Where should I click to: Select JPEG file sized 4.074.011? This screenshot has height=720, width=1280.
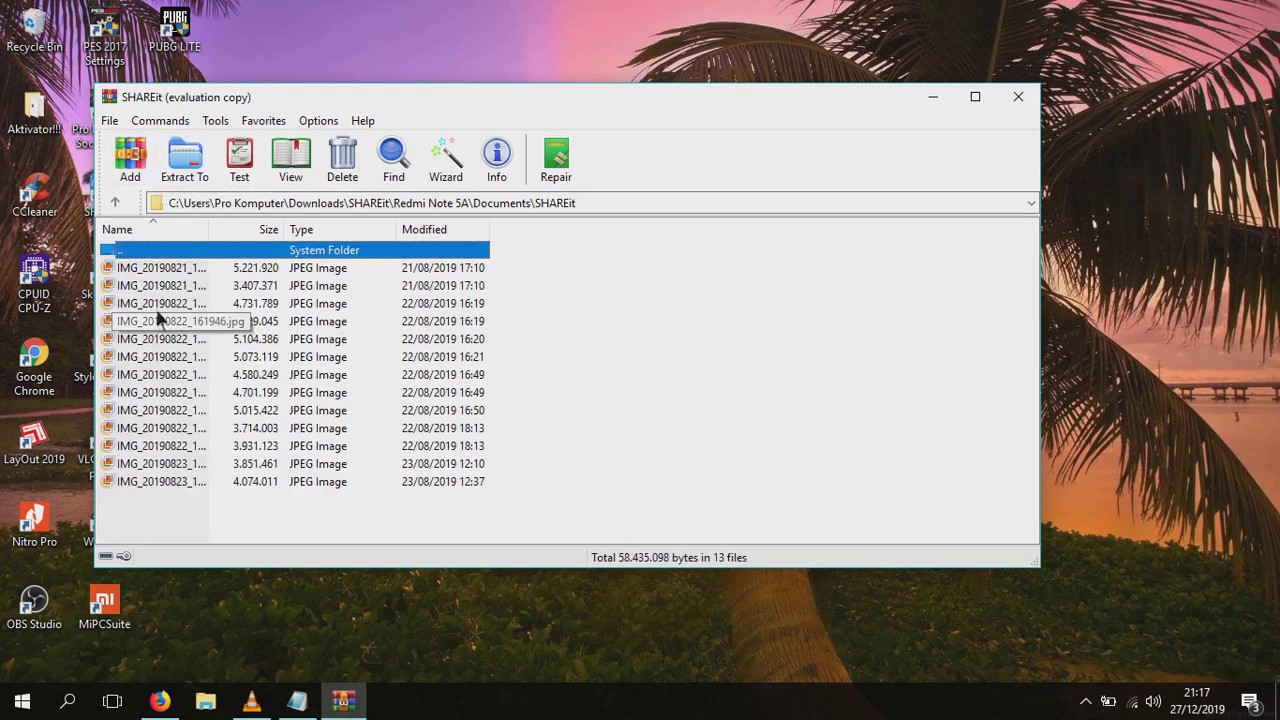pos(294,482)
